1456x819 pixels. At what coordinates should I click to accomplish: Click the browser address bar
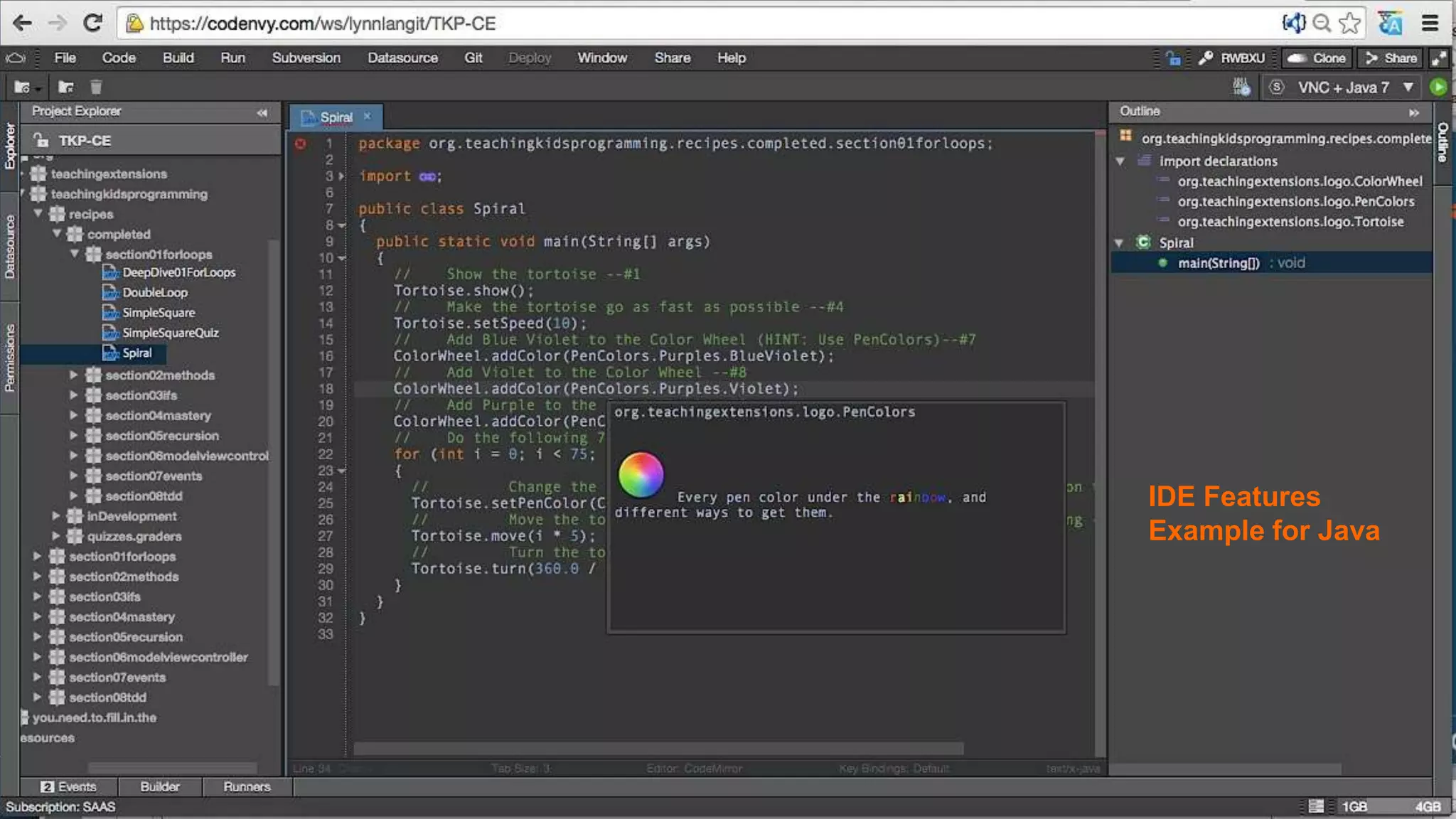(700, 23)
